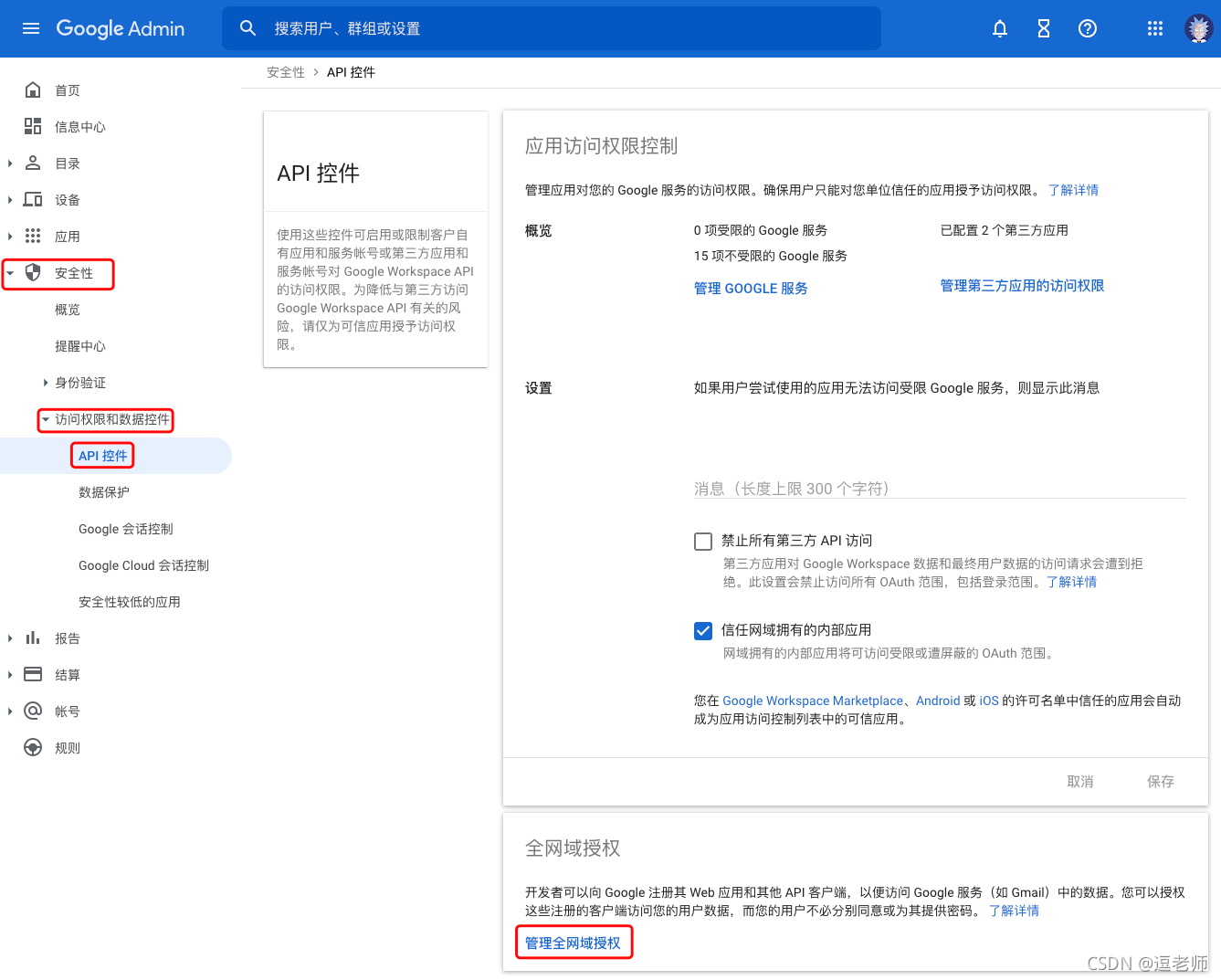The height and width of the screenshot is (980, 1221).
Task: Click 管理 GOOGLE 服务 link
Action: (751, 289)
